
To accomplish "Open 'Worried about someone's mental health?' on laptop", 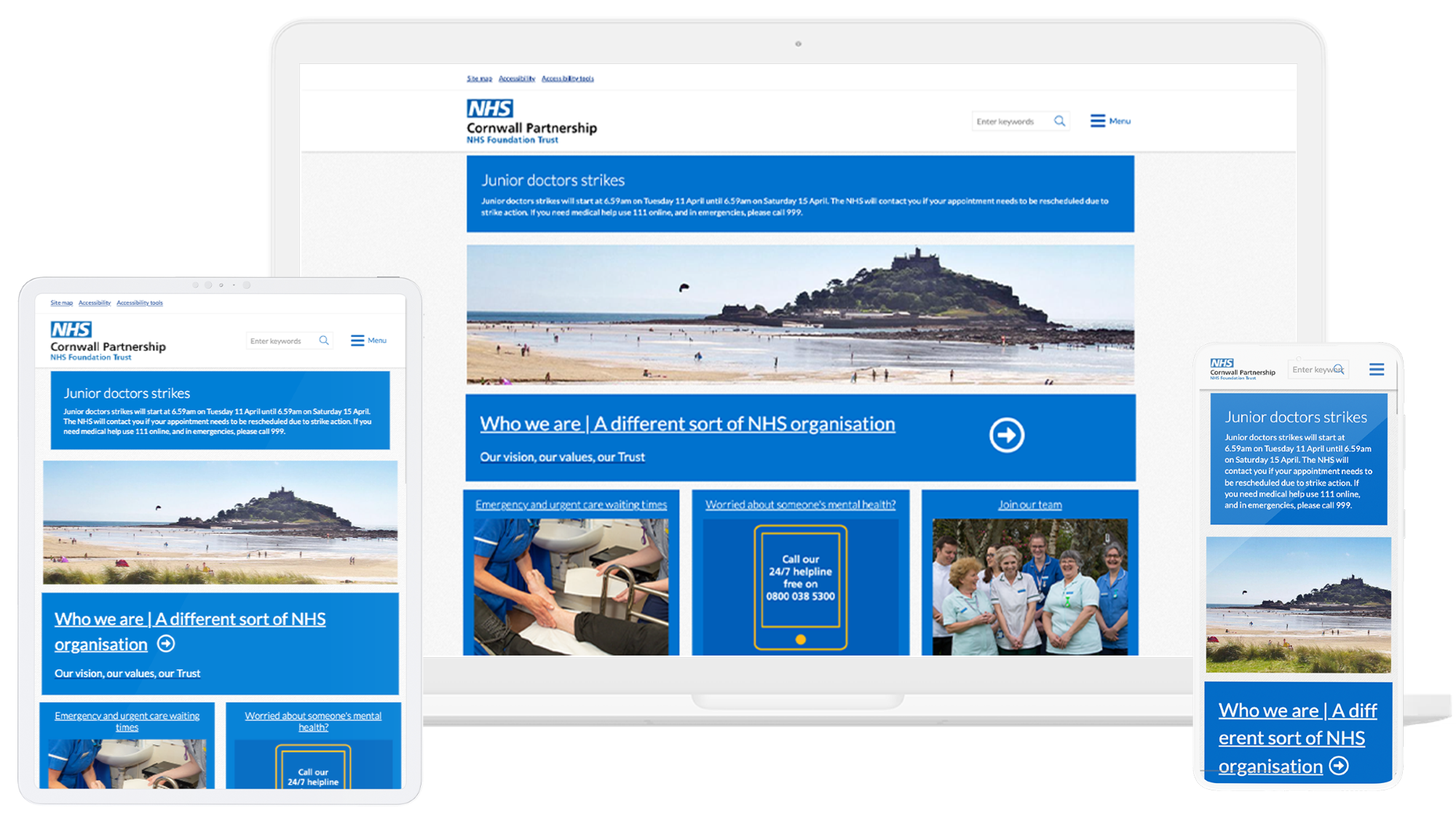I will pos(800,504).
